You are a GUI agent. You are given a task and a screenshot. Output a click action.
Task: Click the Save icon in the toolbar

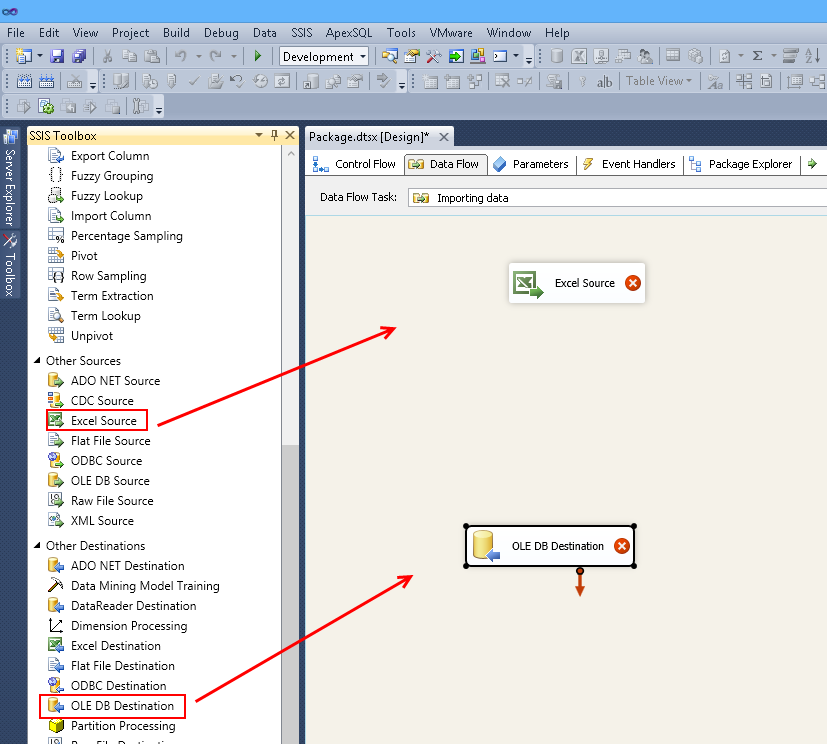click(57, 56)
